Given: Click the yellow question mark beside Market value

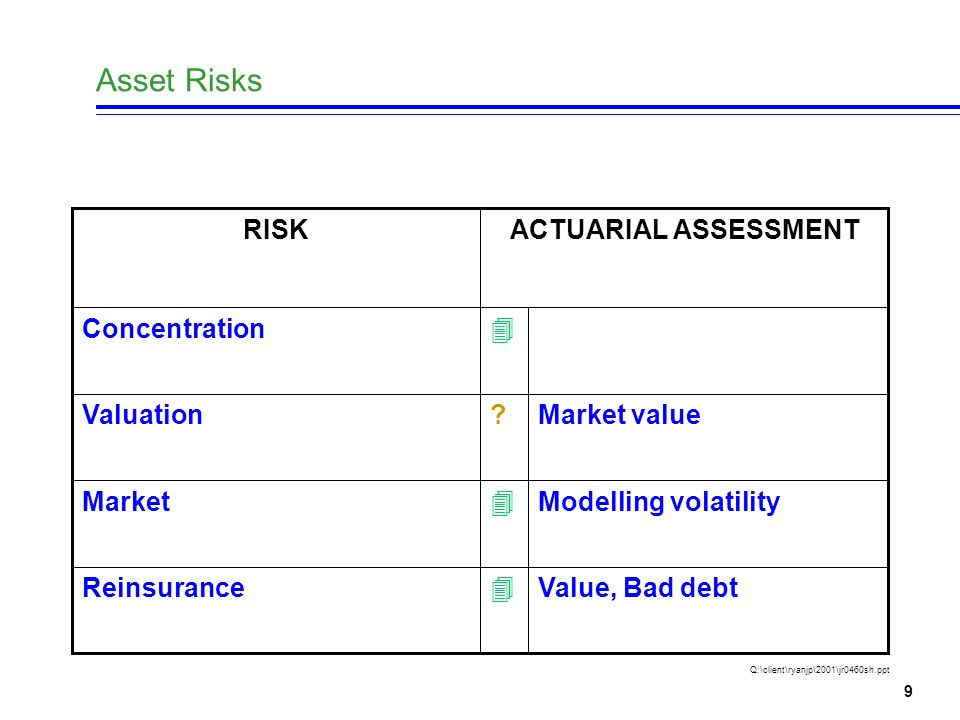Looking at the screenshot, I should pyautogui.click(x=498, y=414).
